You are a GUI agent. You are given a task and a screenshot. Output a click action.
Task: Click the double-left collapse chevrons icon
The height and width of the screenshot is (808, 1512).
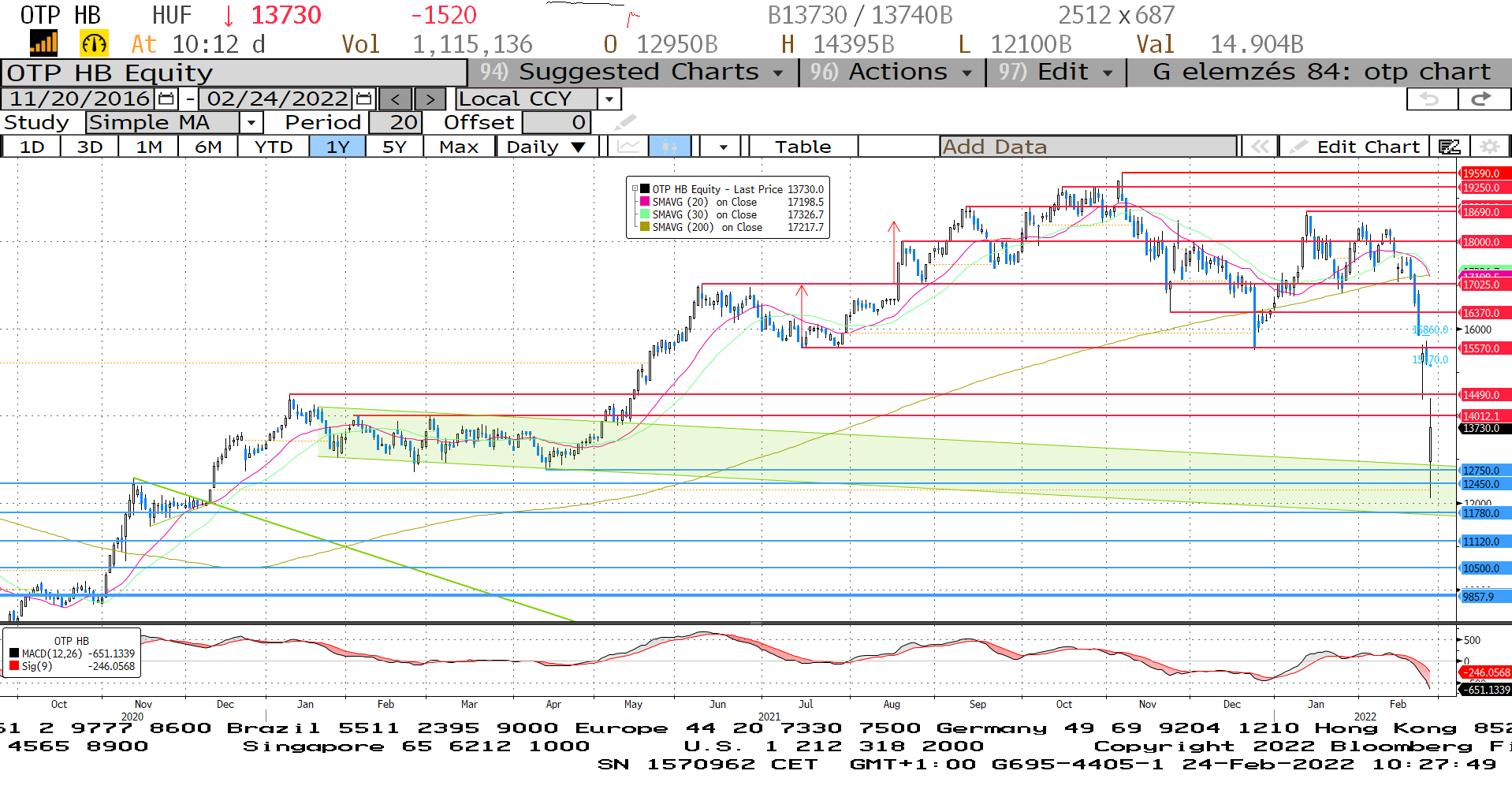1261,147
